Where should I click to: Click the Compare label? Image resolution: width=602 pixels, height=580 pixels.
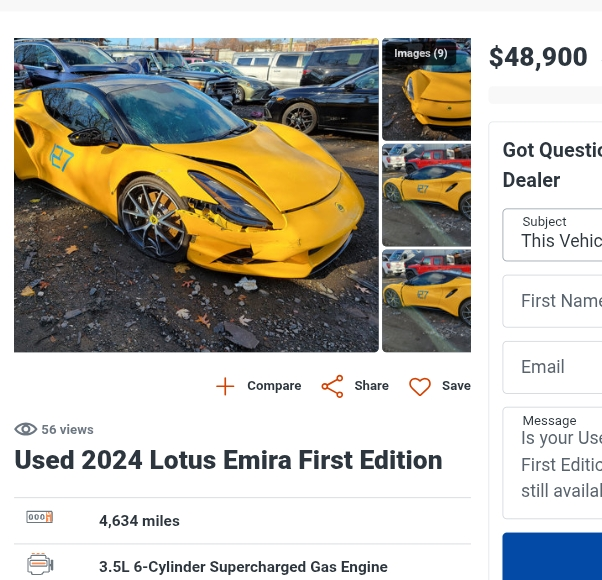pos(274,386)
